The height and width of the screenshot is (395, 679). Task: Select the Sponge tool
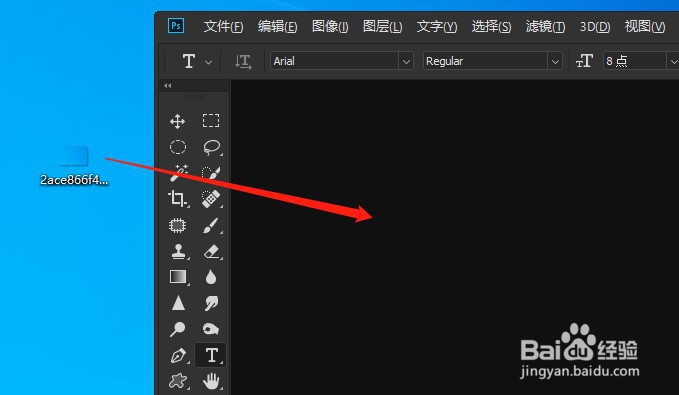(x=211, y=330)
